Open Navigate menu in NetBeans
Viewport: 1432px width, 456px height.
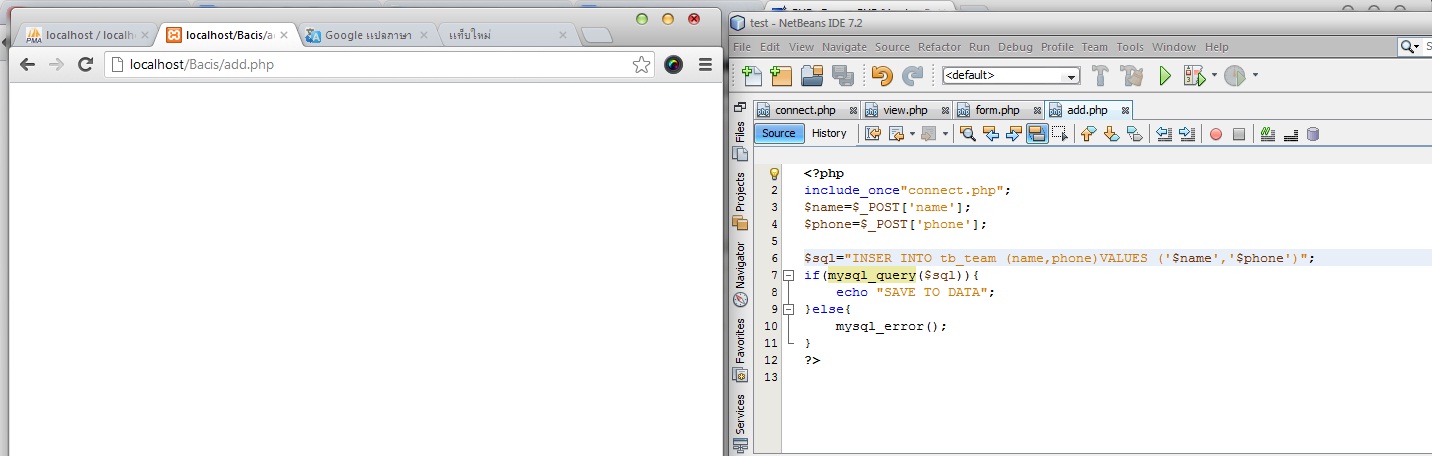(x=845, y=47)
